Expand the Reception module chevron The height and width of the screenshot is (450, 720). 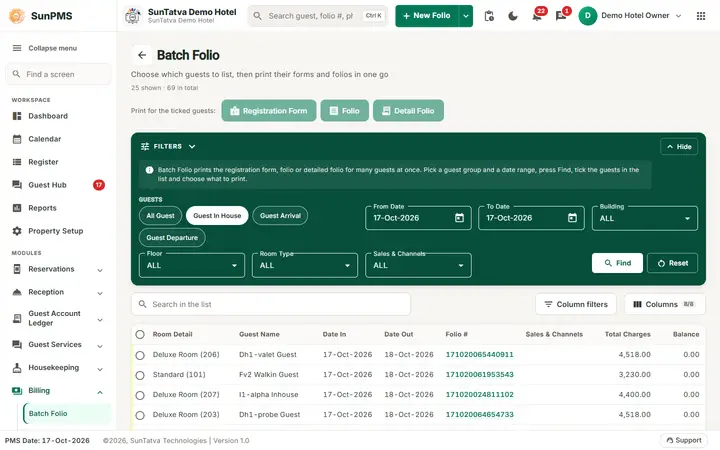click(100, 293)
